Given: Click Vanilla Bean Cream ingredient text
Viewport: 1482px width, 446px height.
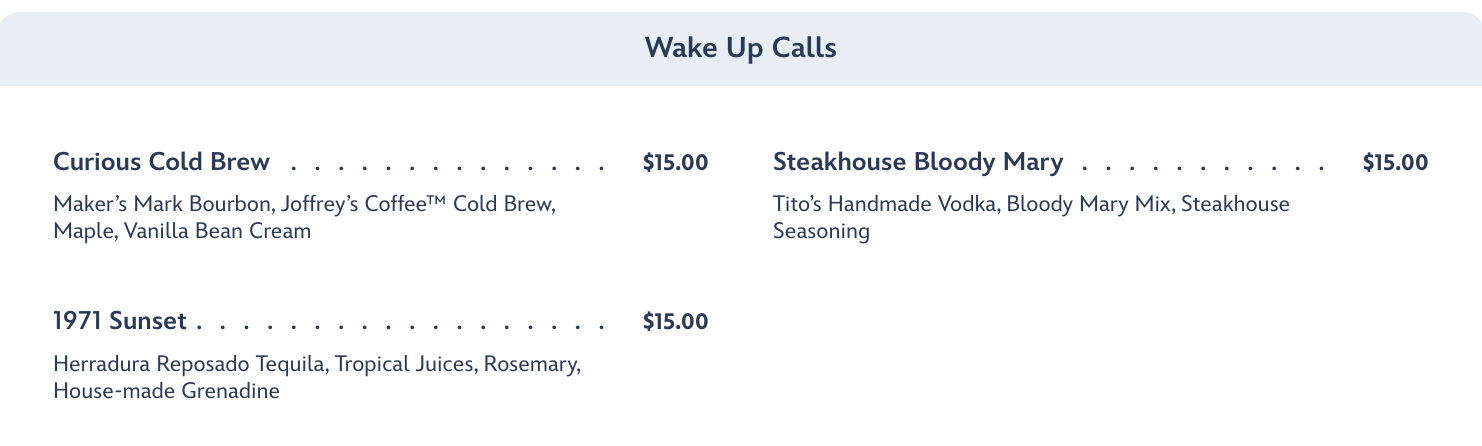Looking at the screenshot, I should pos(218,231).
